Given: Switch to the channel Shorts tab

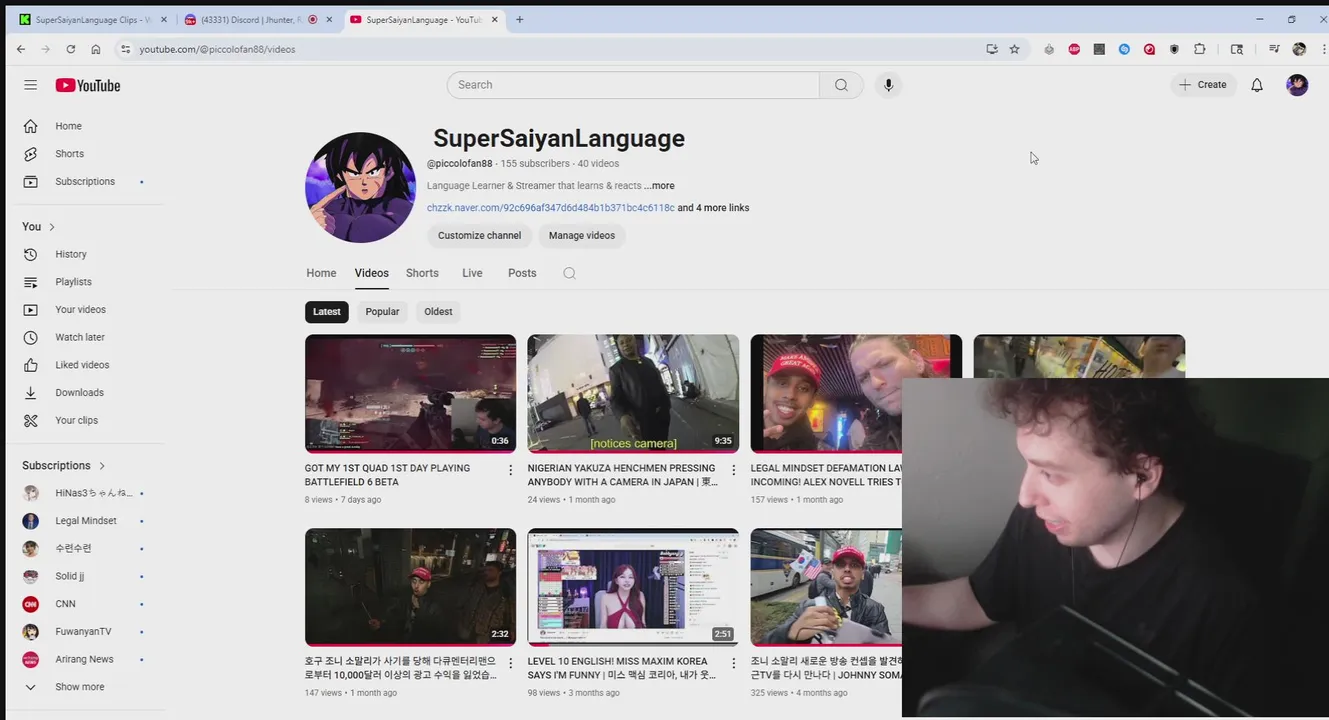Looking at the screenshot, I should (x=422, y=273).
